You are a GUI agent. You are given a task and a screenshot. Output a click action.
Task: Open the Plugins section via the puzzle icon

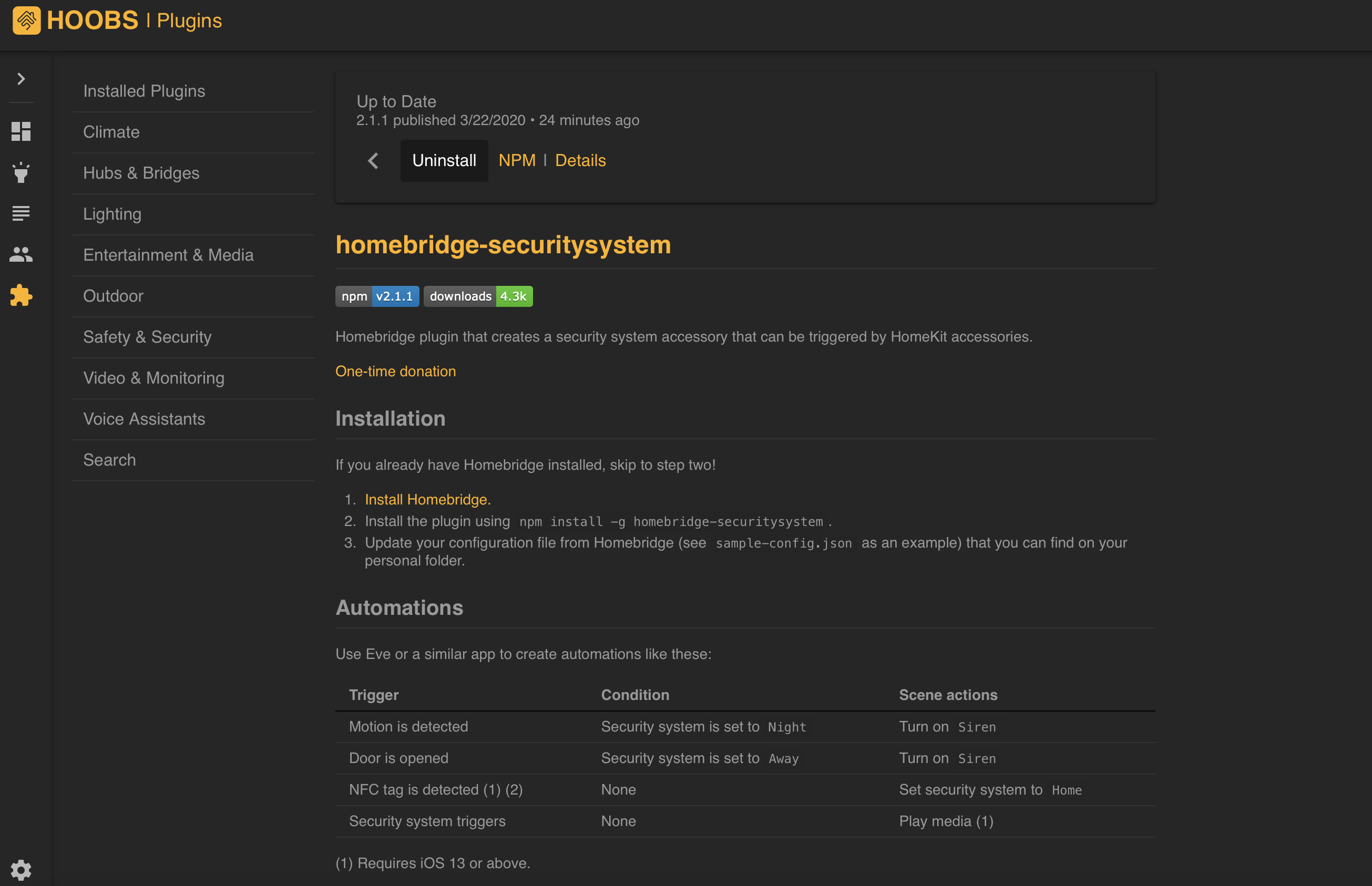click(22, 296)
